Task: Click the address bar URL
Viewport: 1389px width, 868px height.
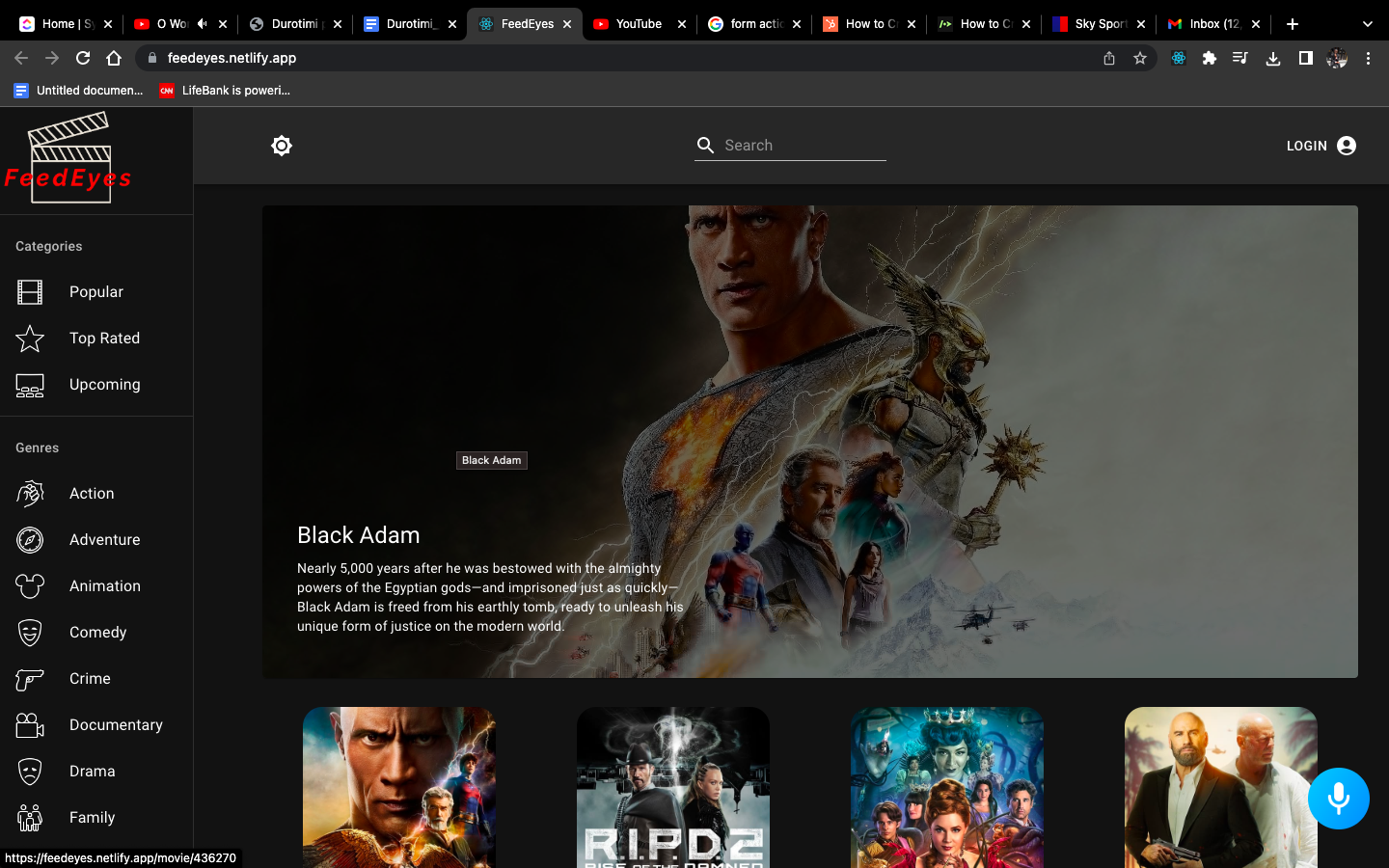Action: coord(231,58)
